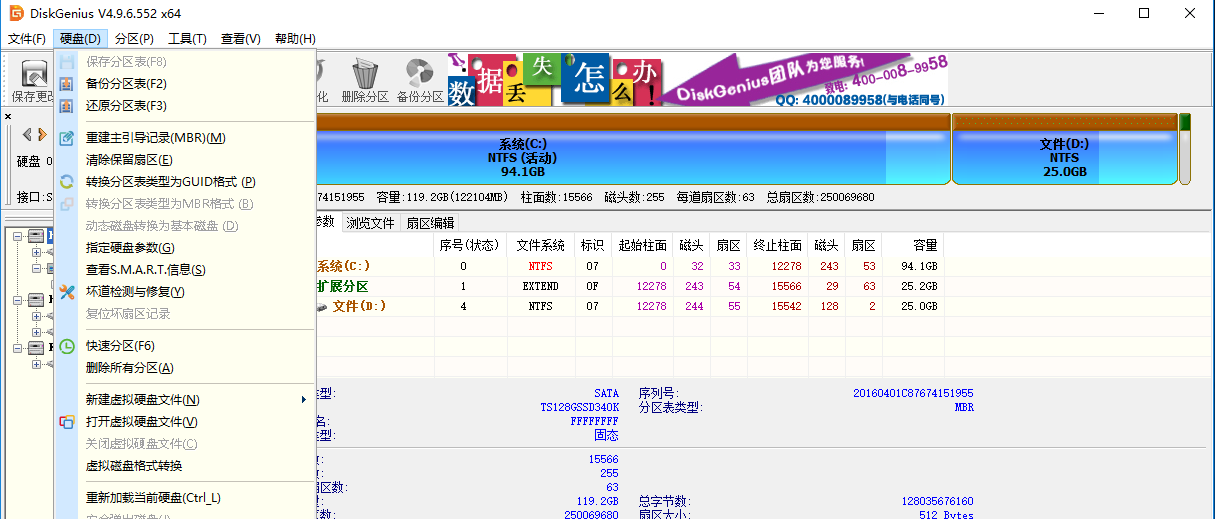Click the 还原分区表 menu icon

click(67, 106)
